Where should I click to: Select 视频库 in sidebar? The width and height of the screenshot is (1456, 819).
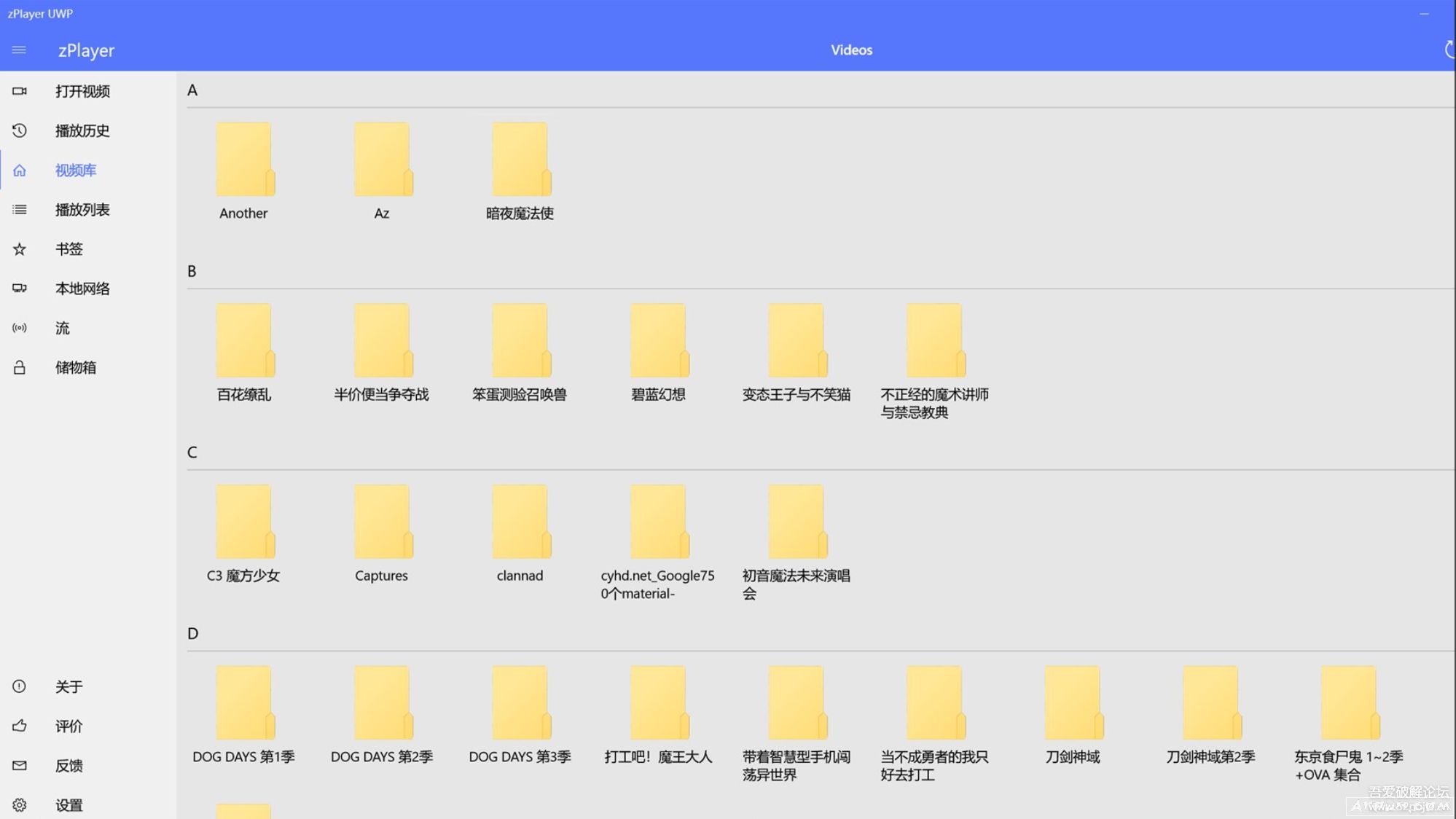tap(76, 171)
